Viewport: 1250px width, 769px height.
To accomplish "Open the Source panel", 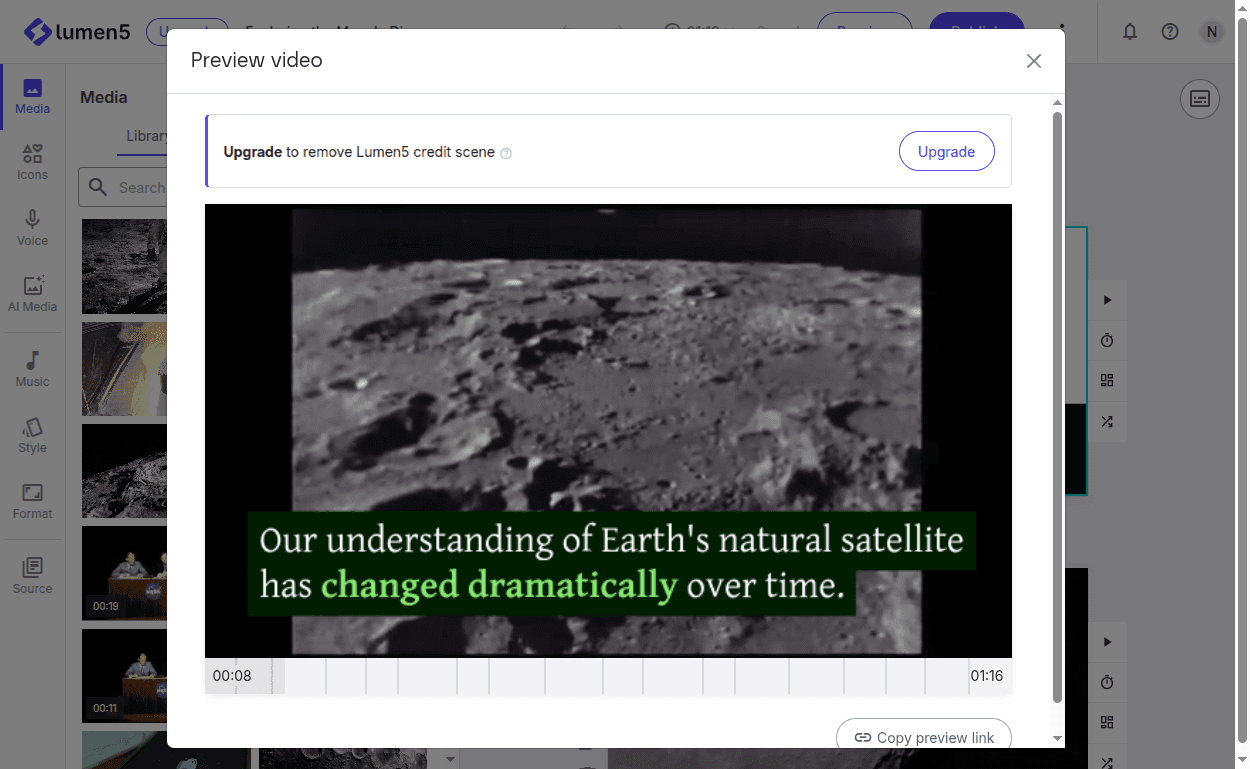I will pos(32,576).
